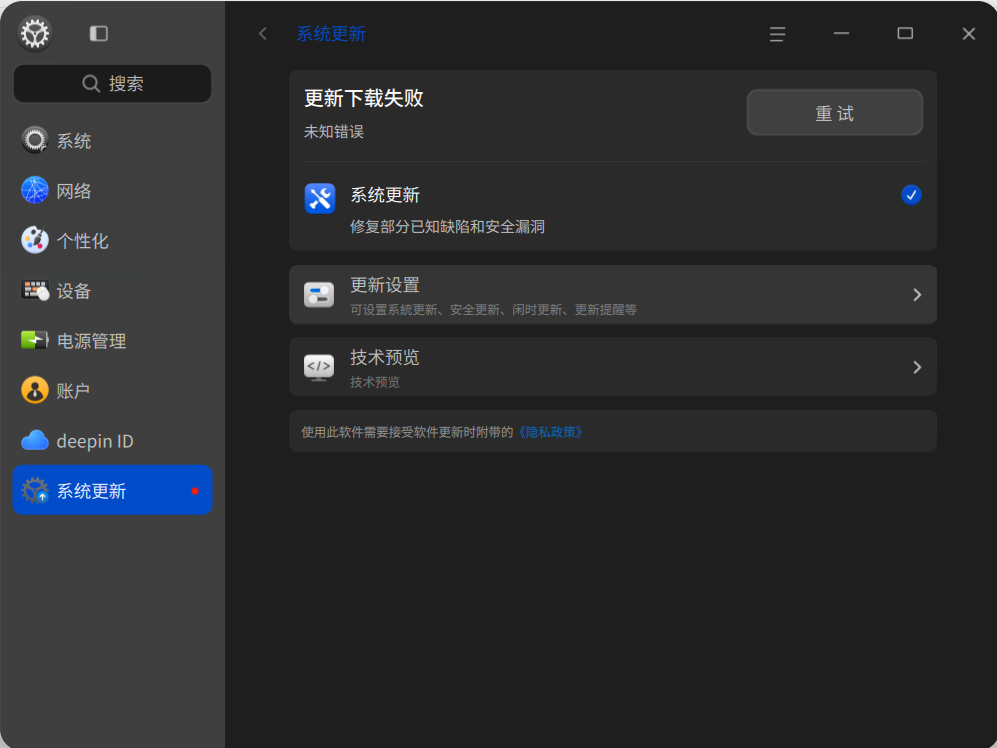Click the 未知错误 error text
Image resolution: width=997 pixels, height=748 pixels.
[334, 132]
